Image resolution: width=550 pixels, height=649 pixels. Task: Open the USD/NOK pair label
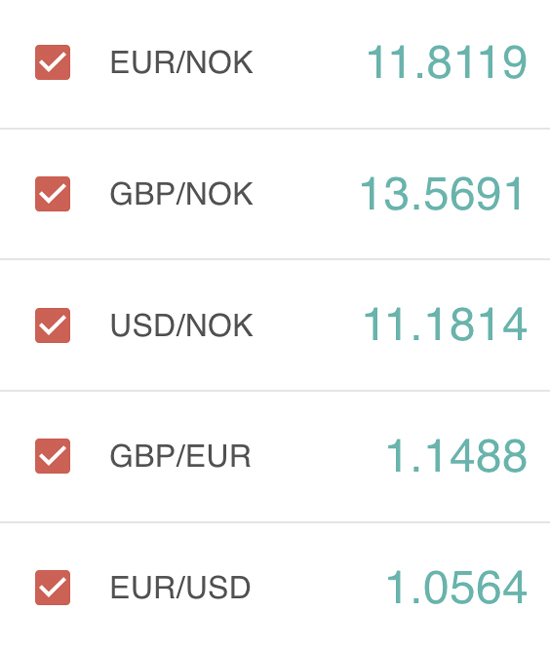click(x=181, y=325)
